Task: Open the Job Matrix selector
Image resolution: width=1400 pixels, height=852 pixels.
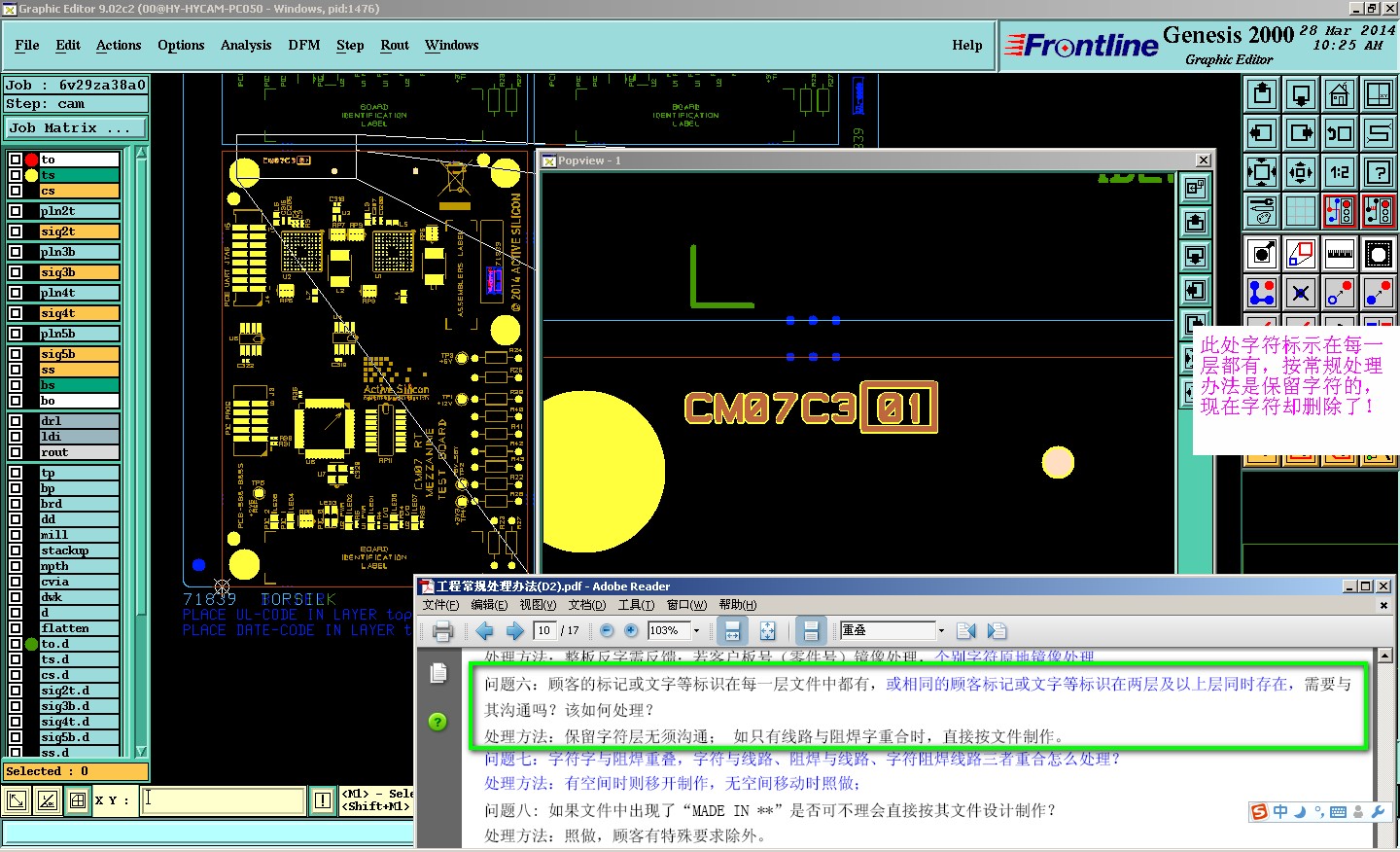Action: [75, 128]
